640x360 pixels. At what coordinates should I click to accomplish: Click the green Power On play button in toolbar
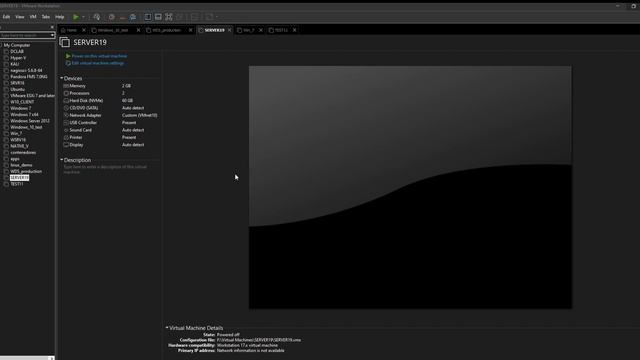coord(76,17)
